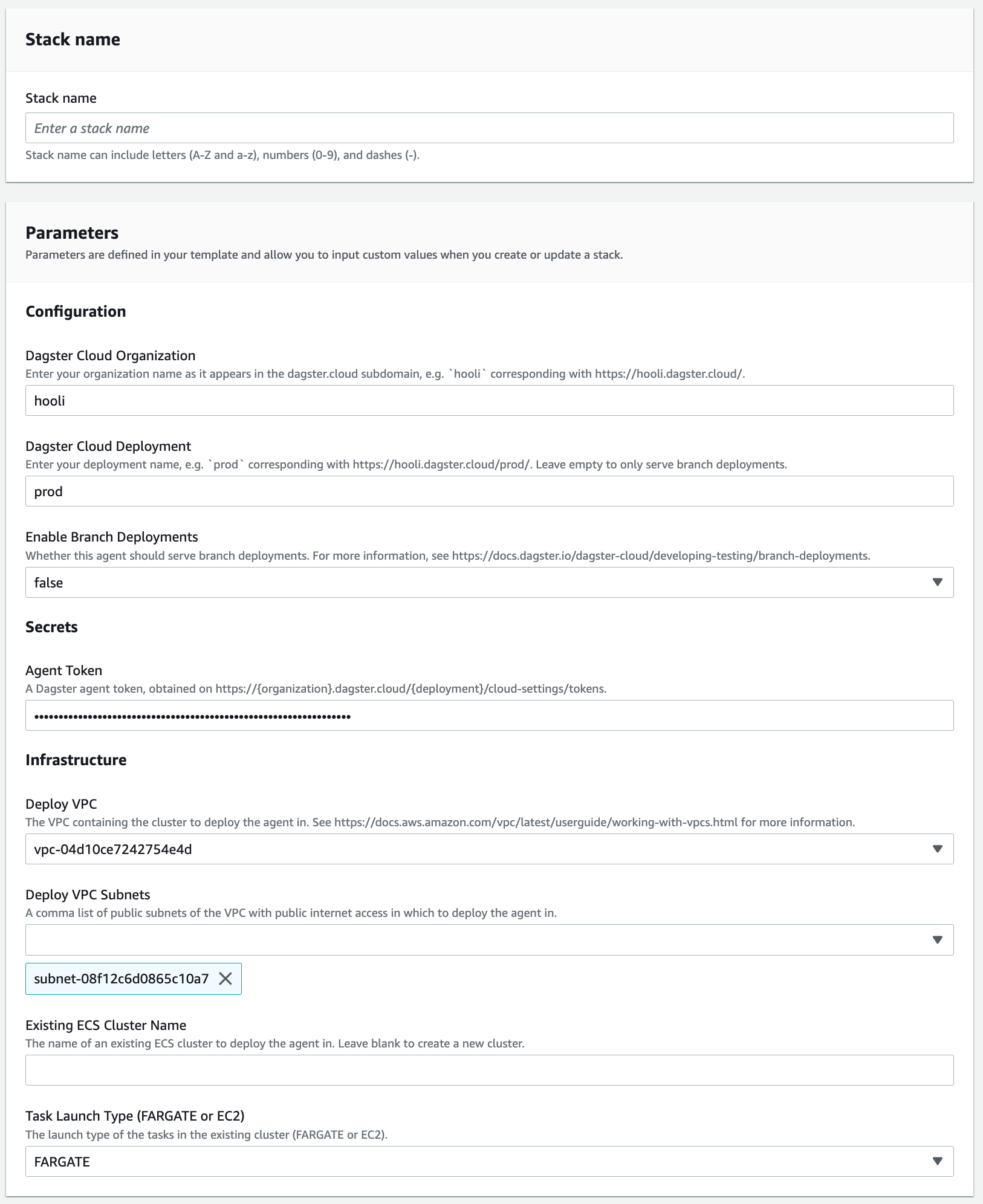Click the Configuration section heading

point(75,311)
